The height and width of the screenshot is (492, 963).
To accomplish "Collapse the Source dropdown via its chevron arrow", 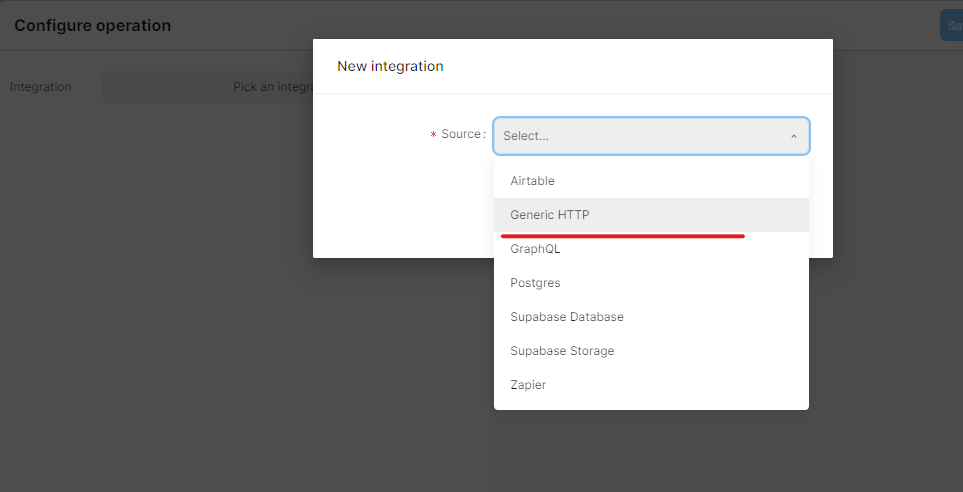I will (x=793, y=136).
